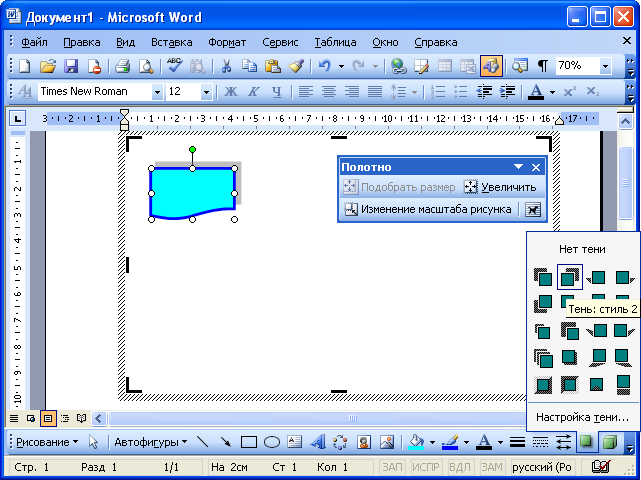Open line spacing dropdown arrow

[414, 92]
